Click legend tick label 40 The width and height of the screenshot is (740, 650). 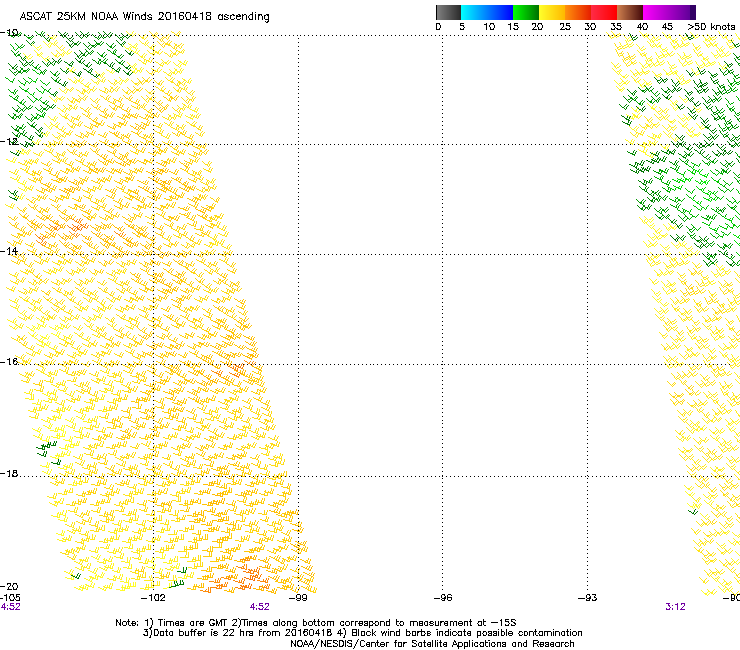point(642,27)
